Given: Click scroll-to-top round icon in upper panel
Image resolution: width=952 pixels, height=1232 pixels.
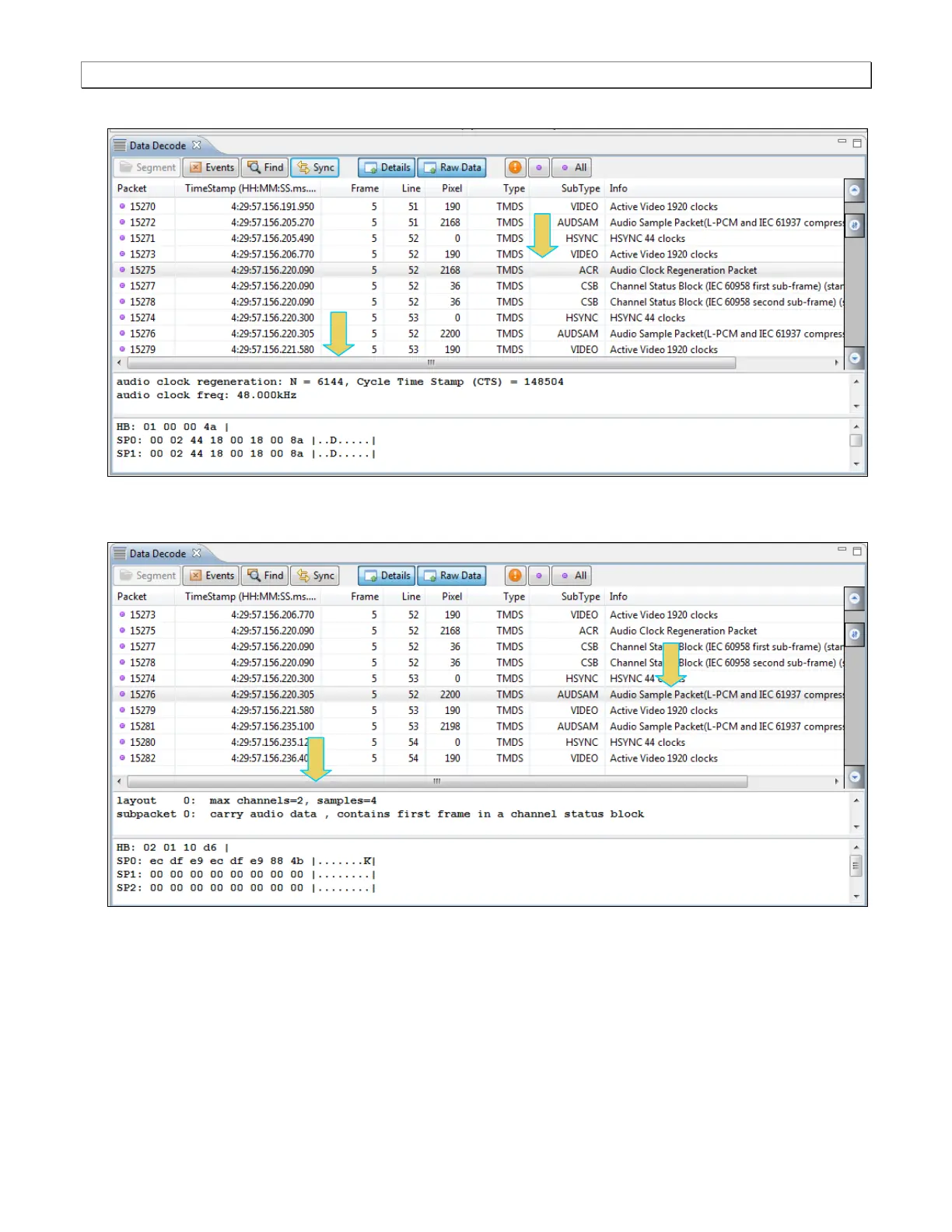Looking at the screenshot, I should 855,191.
